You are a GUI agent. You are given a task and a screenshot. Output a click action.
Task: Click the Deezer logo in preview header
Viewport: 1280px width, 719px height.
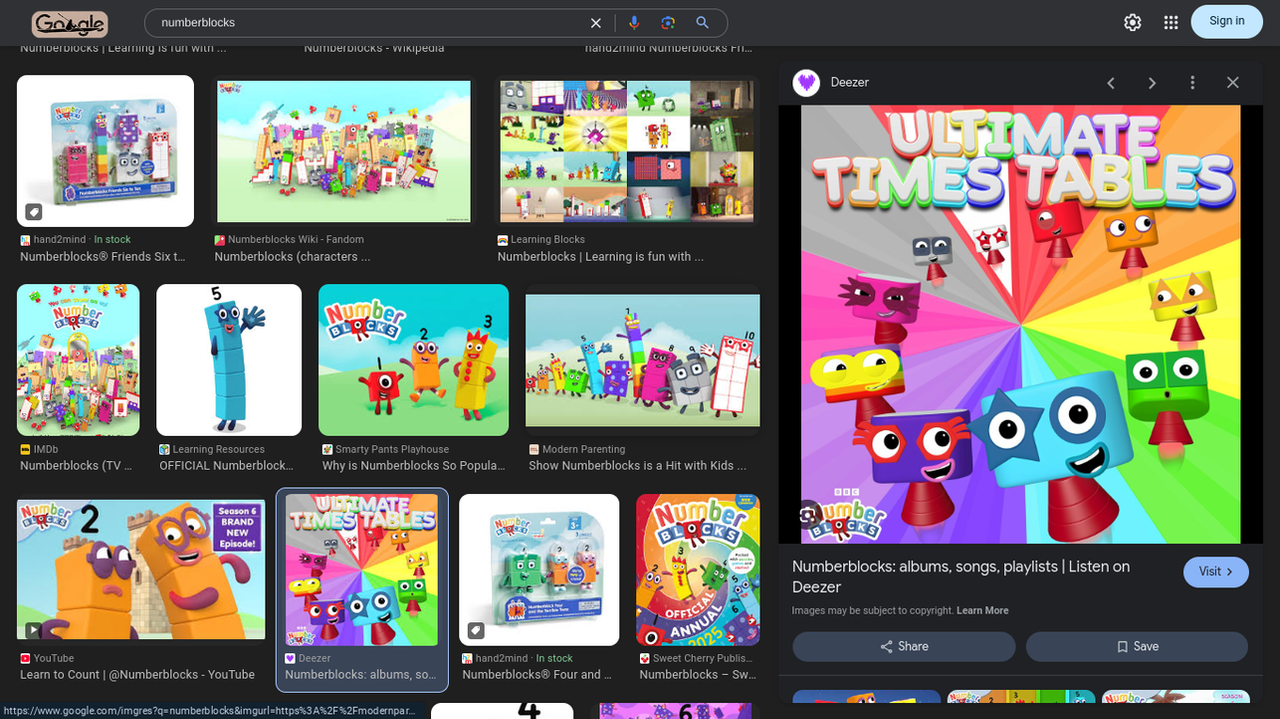click(x=806, y=83)
